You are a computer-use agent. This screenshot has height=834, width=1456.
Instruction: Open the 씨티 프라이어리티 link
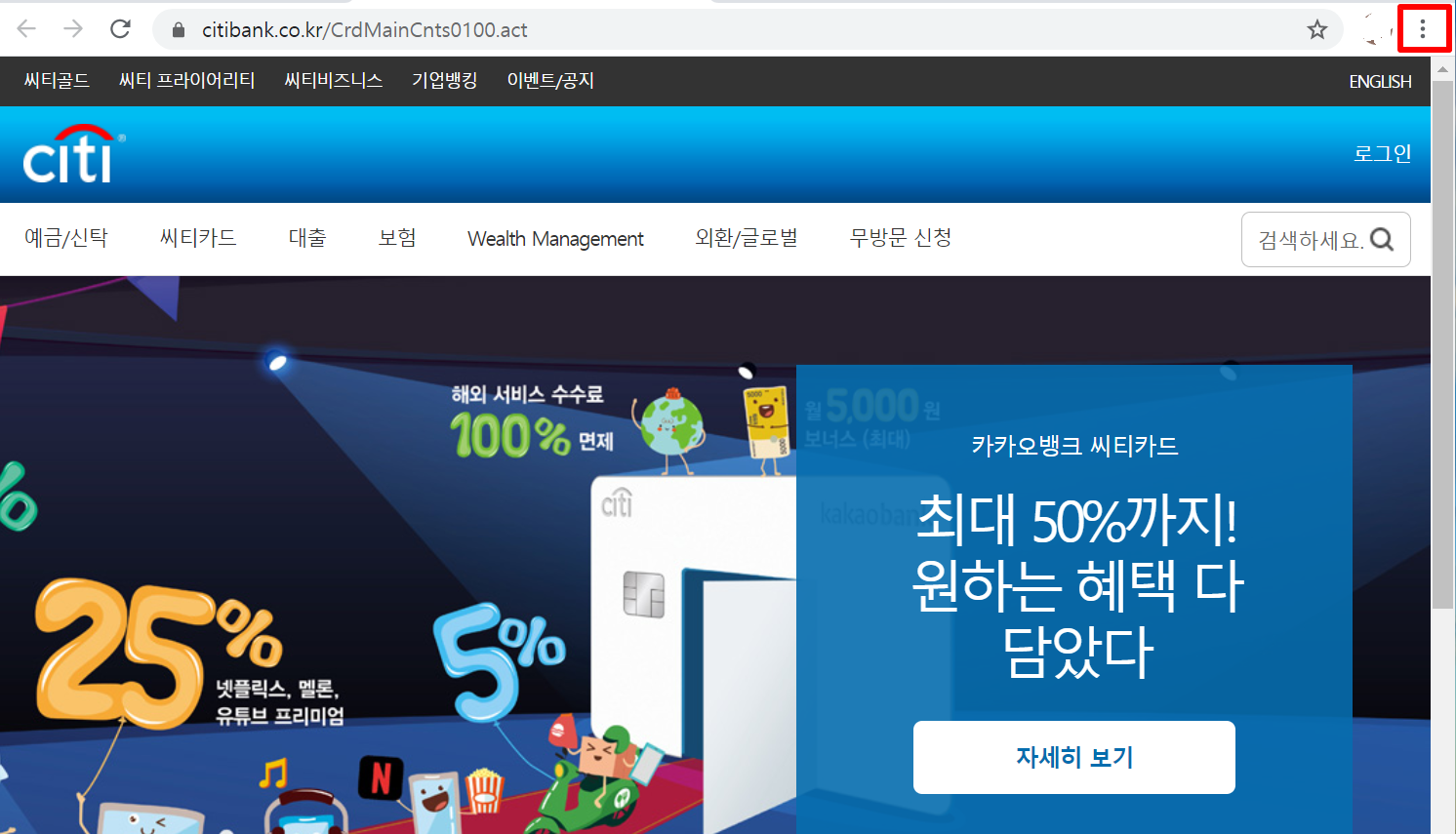tap(186, 81)
